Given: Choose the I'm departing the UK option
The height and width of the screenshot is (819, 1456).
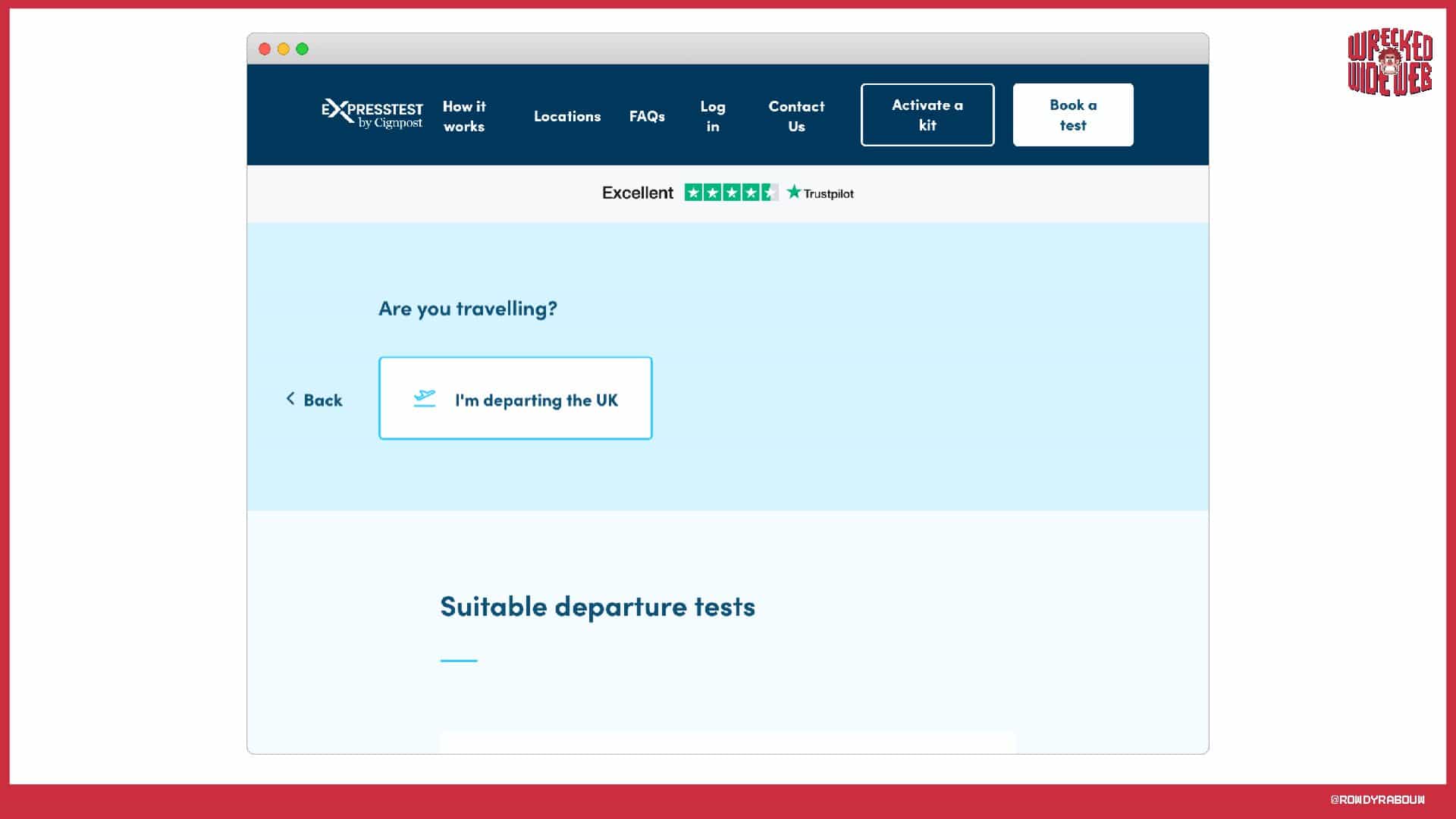Looking at the screenshot, I should click(516, 398).
